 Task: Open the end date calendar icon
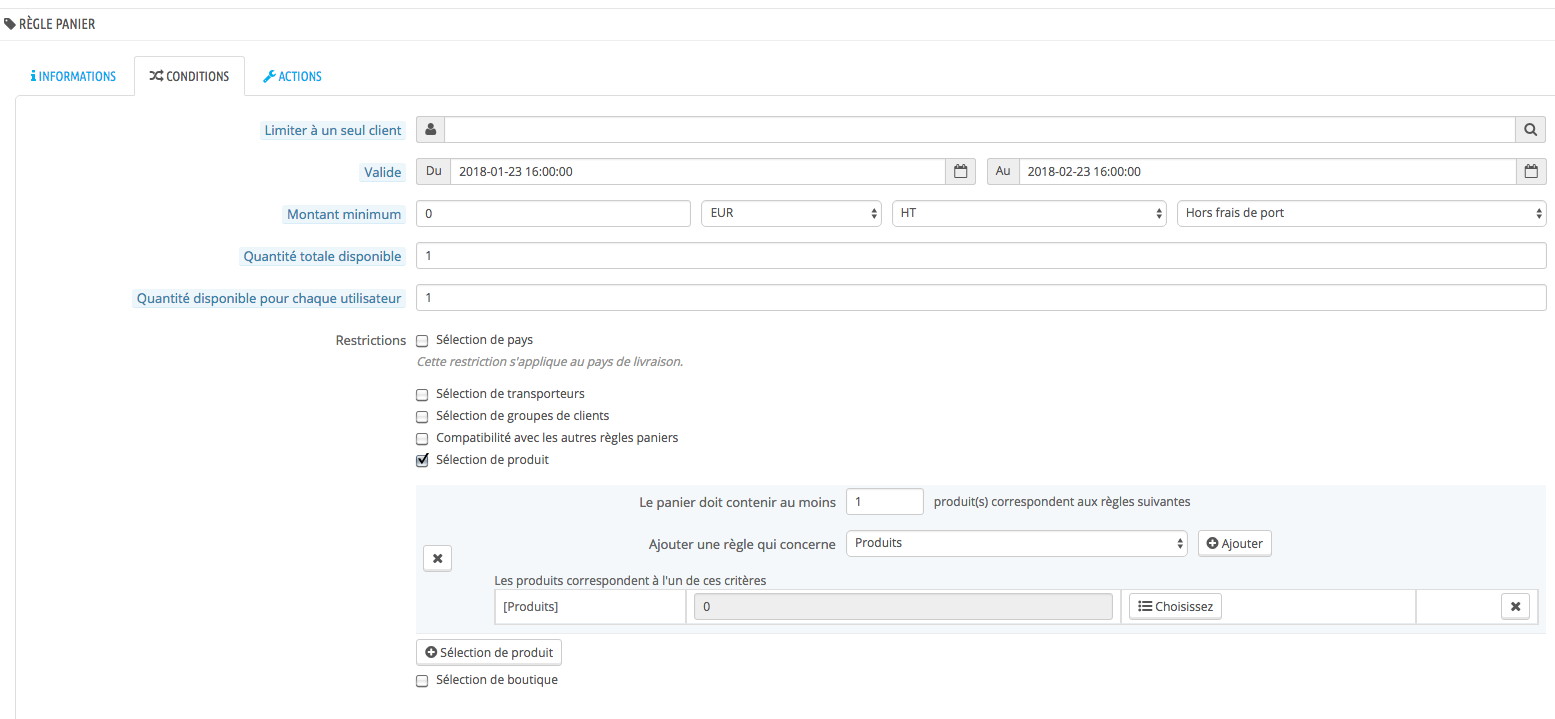[1531, 172]
